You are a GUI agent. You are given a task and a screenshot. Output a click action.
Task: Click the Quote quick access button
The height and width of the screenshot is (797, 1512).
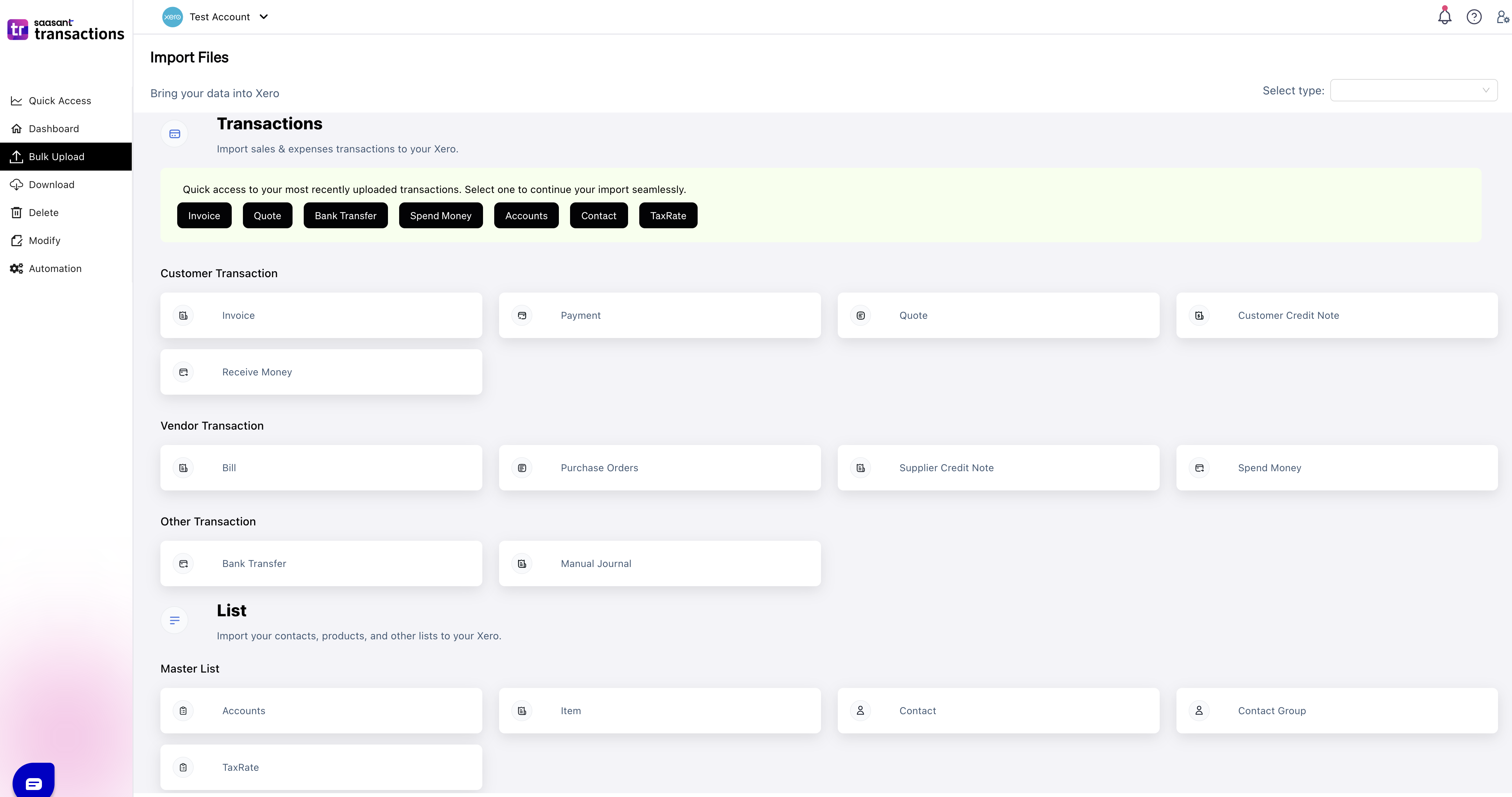pyautogui.click(x=268, y=215)
